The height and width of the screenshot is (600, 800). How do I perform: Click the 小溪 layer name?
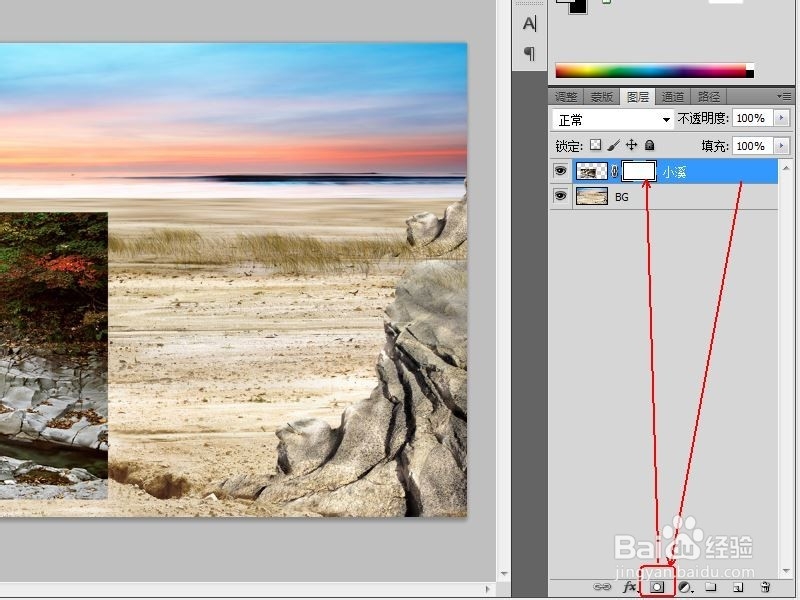[674, 172]
